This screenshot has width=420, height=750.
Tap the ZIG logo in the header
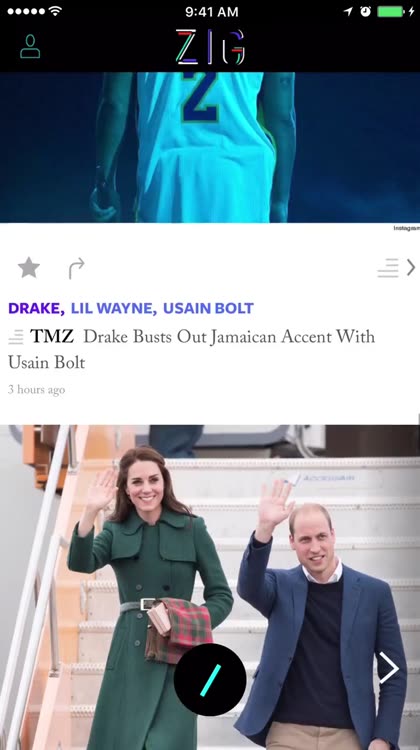coord(210,47)
